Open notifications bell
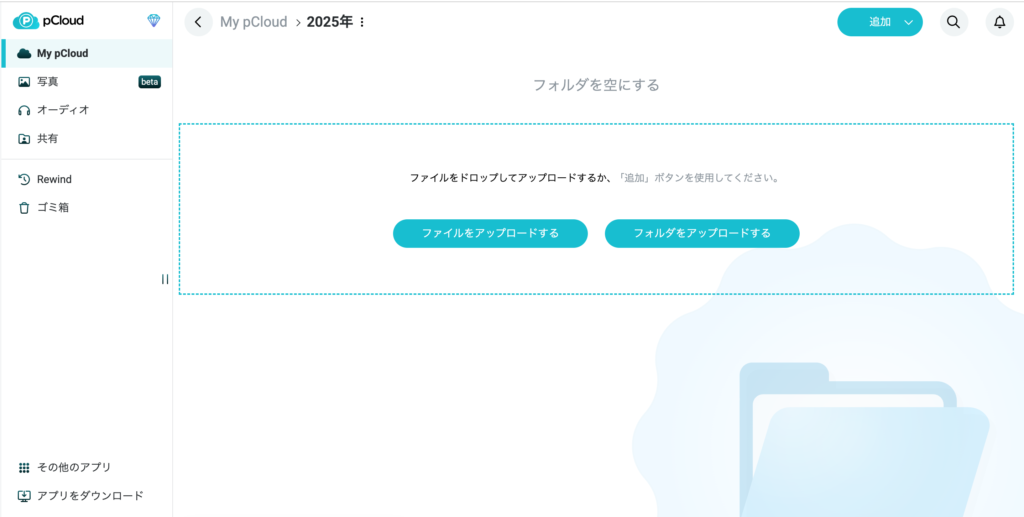The image size is (1024, 517). point(999,22)
